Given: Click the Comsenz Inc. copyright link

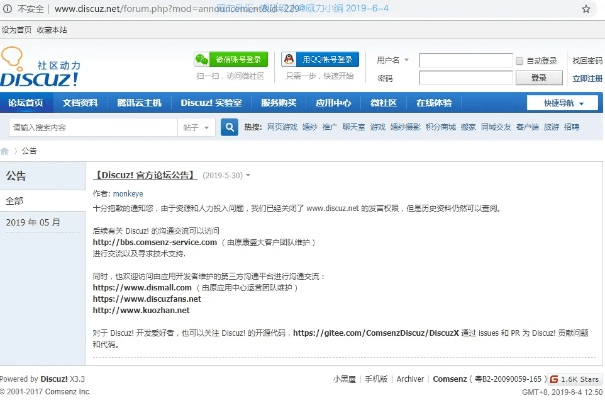Looking at the screenshot, I should tap(68, 392).
